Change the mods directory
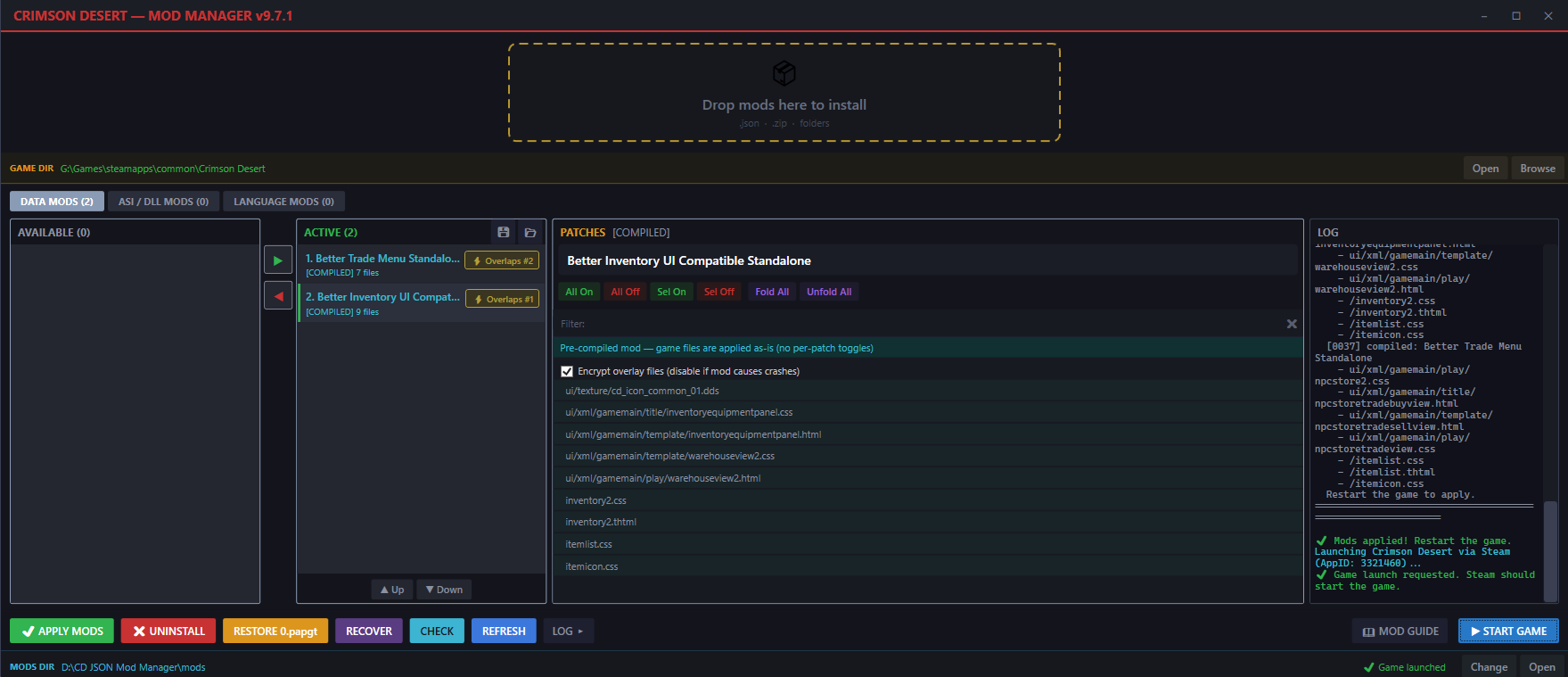The image size is (1568, 677). point(1489,666)
